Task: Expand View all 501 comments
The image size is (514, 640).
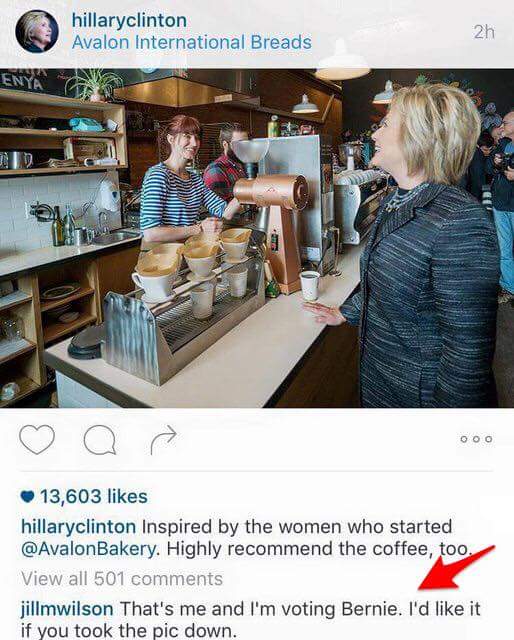Action: 122,578
